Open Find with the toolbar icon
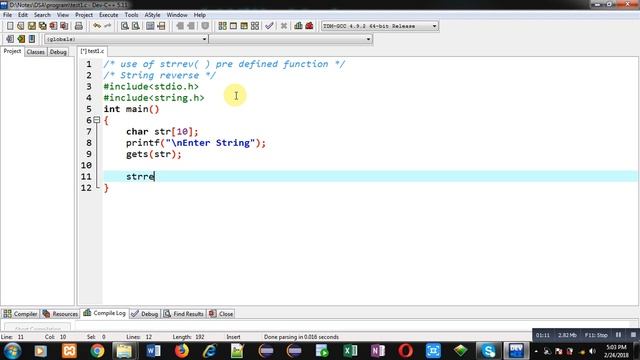The width and height of the screenshot is (640, 360). 124,26
